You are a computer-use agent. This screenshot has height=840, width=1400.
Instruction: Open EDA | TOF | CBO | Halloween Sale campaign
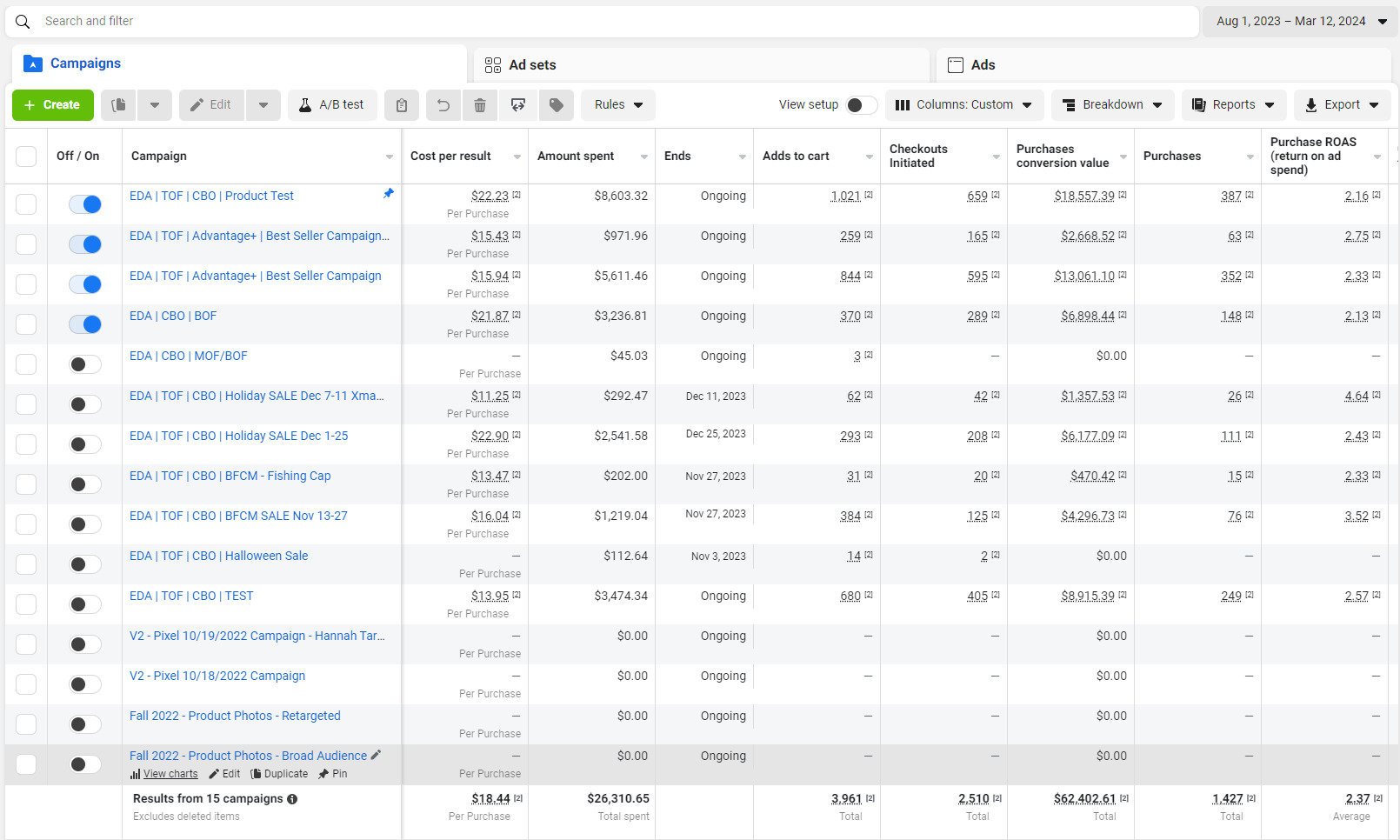coord(218,556)
